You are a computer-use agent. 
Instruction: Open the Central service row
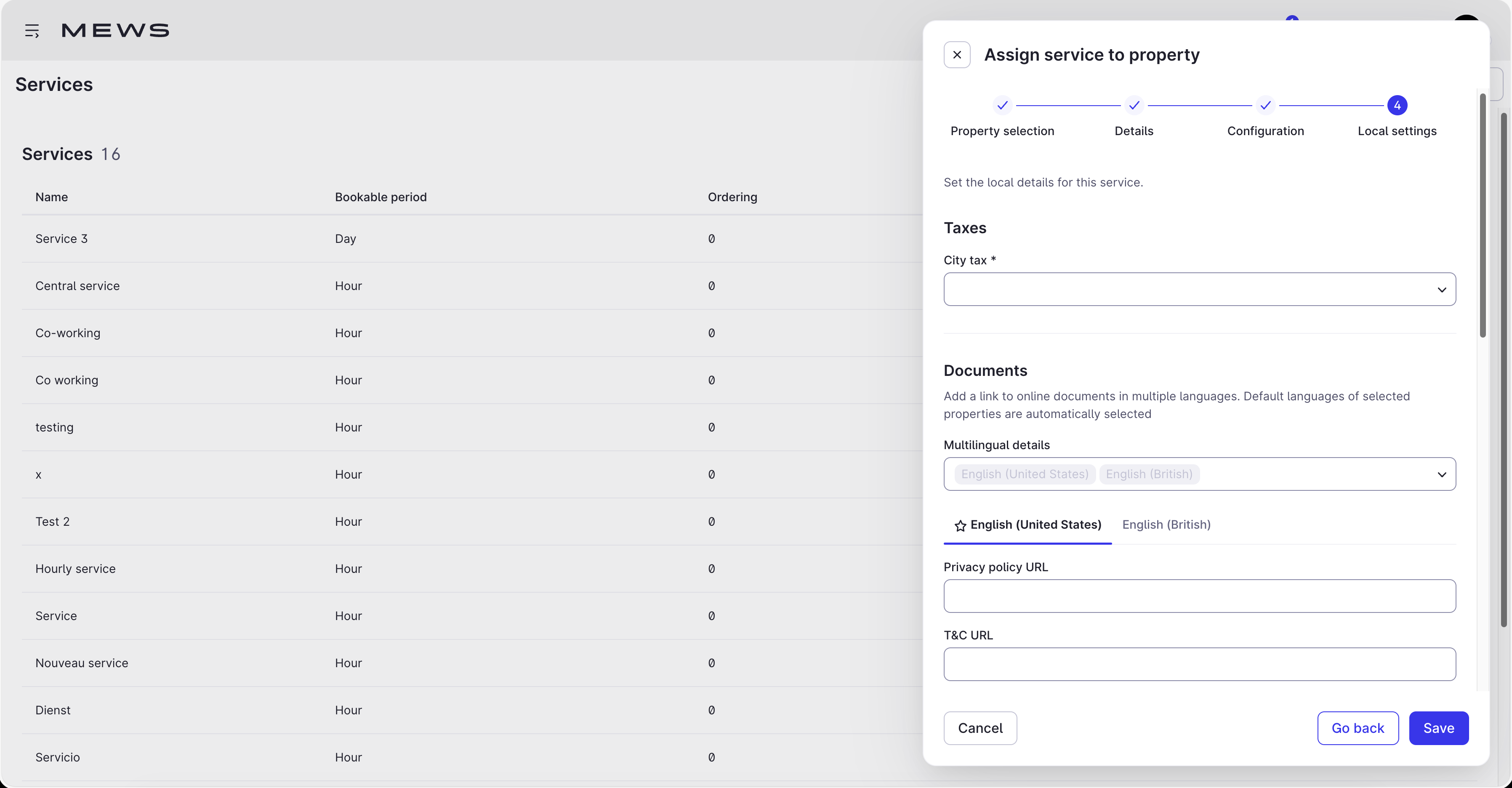(x=472, y=286)
